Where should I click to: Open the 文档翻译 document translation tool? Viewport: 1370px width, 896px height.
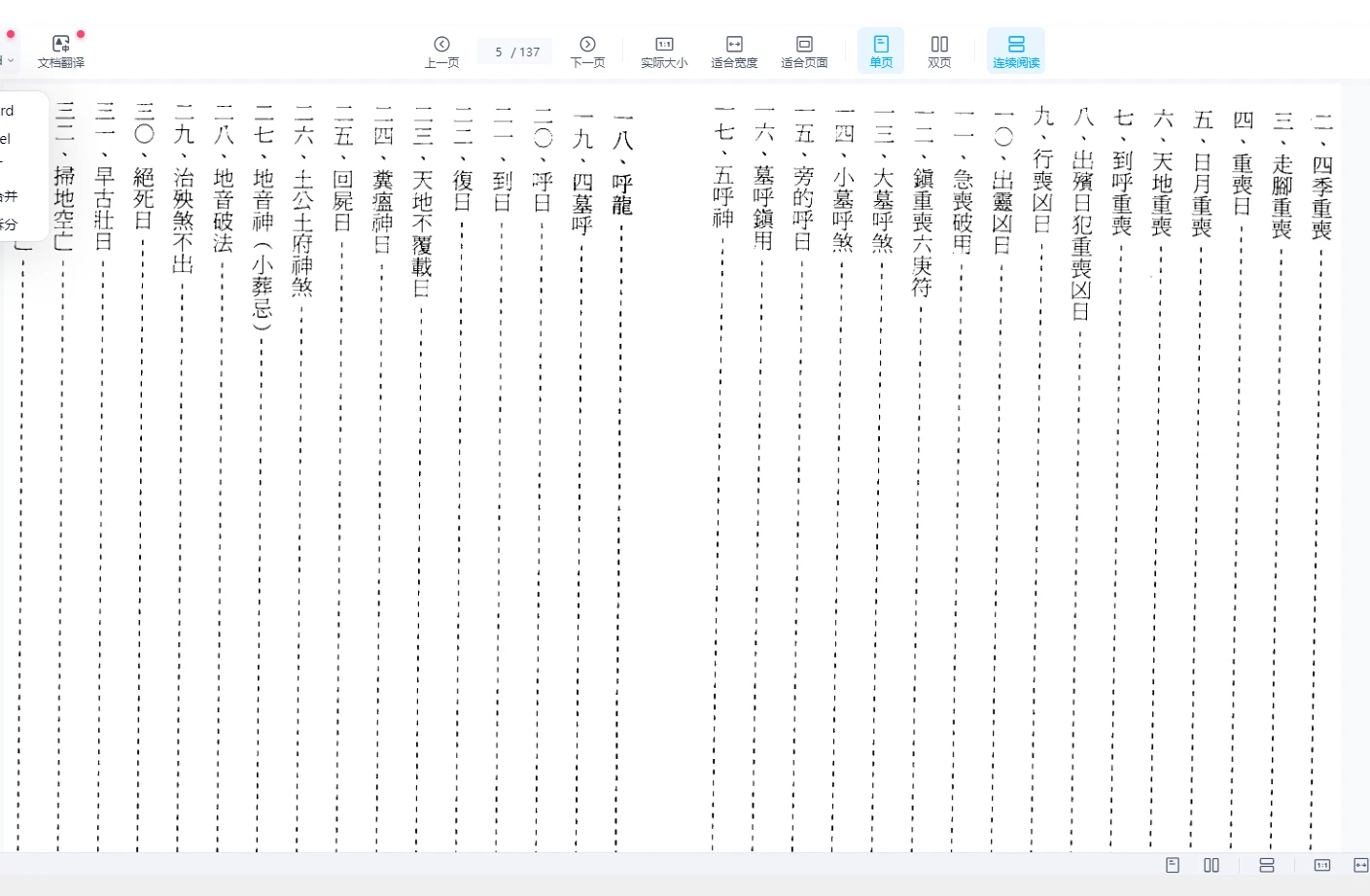(60, 51)
